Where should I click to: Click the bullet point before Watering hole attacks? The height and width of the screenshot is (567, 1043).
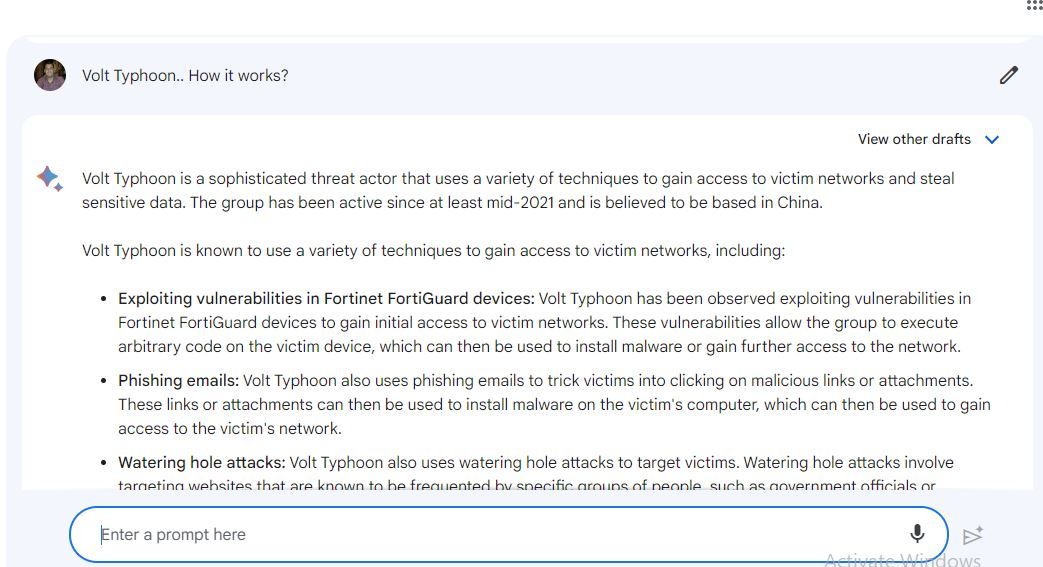coord(104,463)
